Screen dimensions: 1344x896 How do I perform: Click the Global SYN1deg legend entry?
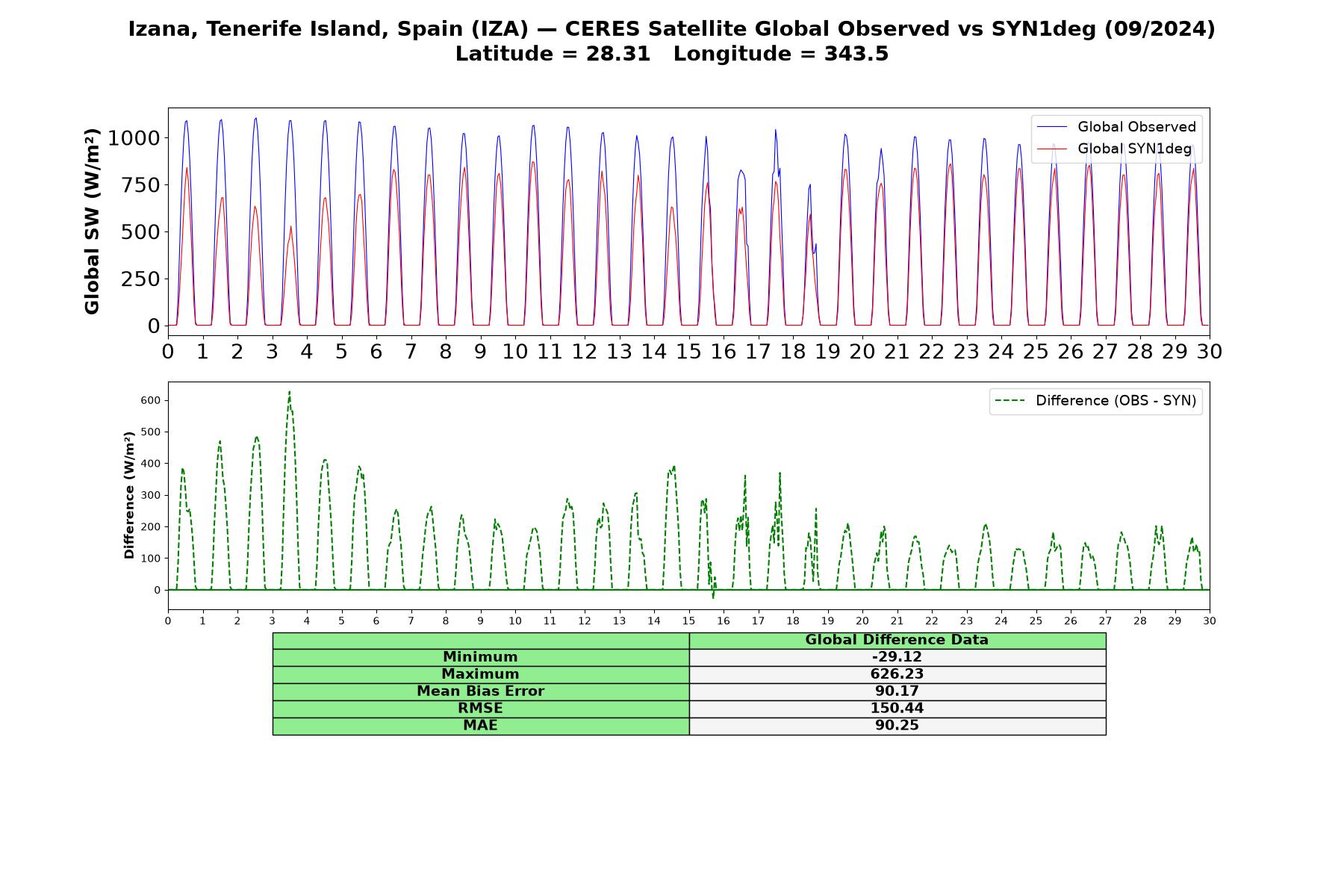(x=1115, y=149)
